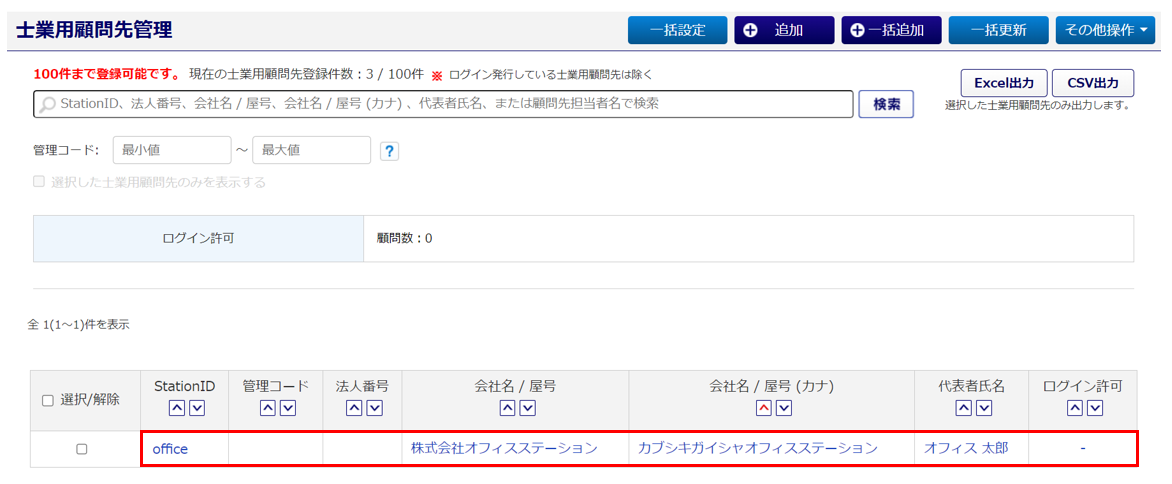Sort 法人番号 column descending
This screenshot has height=484, width=1172.
point(374,408)
